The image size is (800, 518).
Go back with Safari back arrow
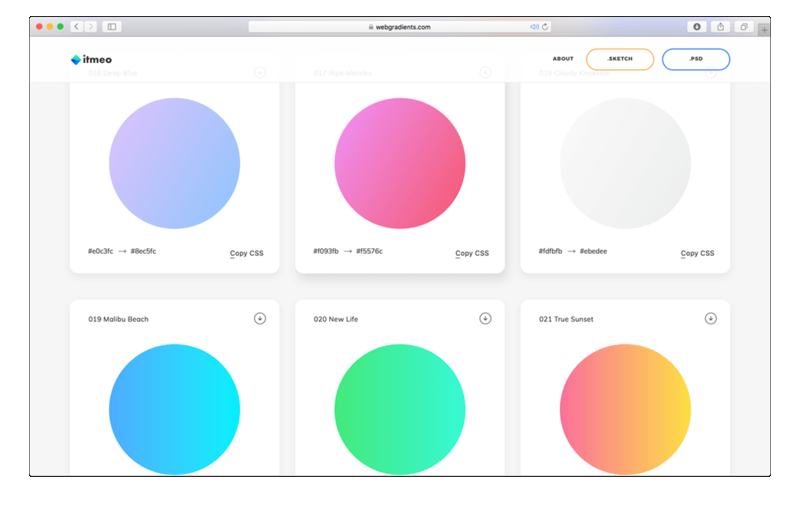77,27
